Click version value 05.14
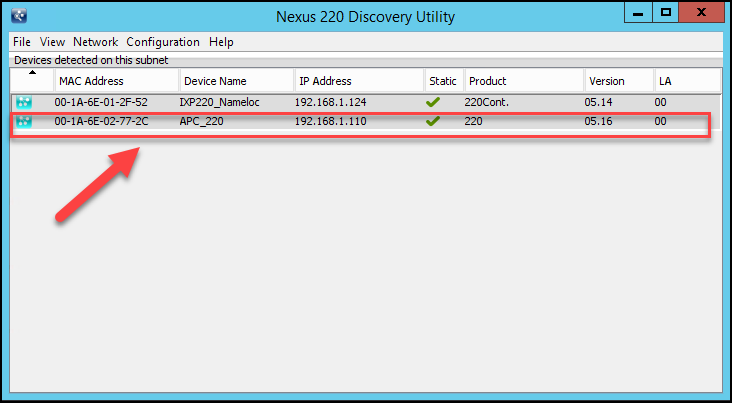 pos(598,102)
